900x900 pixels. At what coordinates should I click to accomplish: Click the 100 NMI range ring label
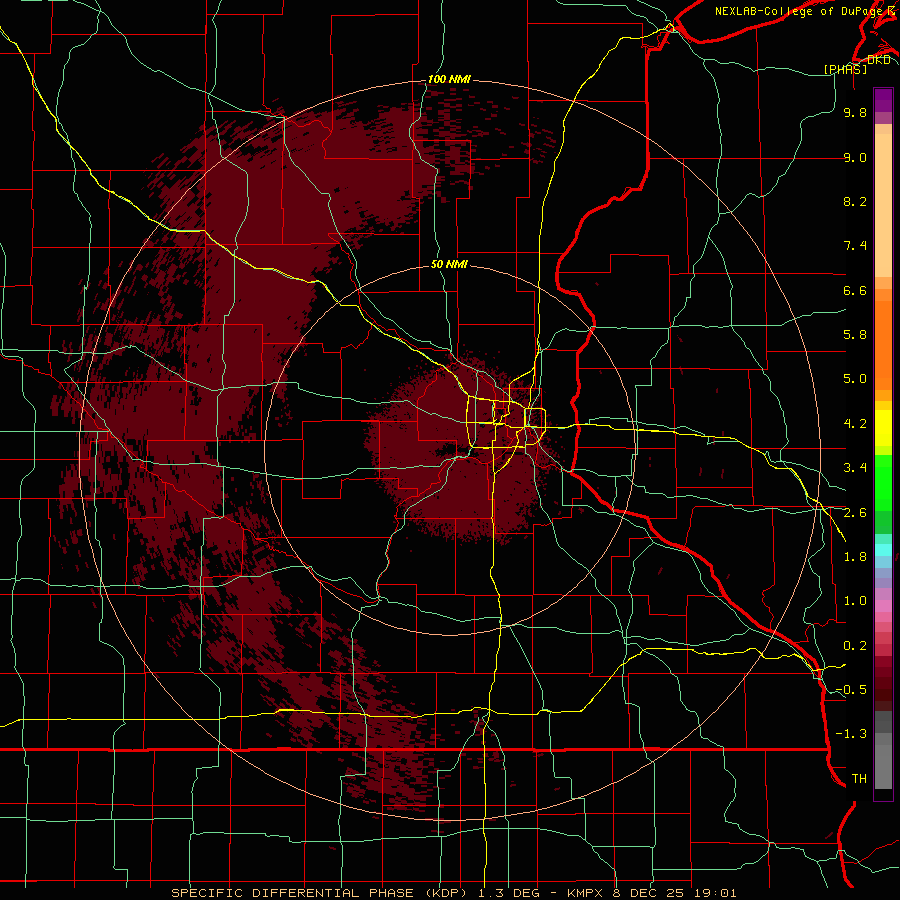[x=449, y=79]
